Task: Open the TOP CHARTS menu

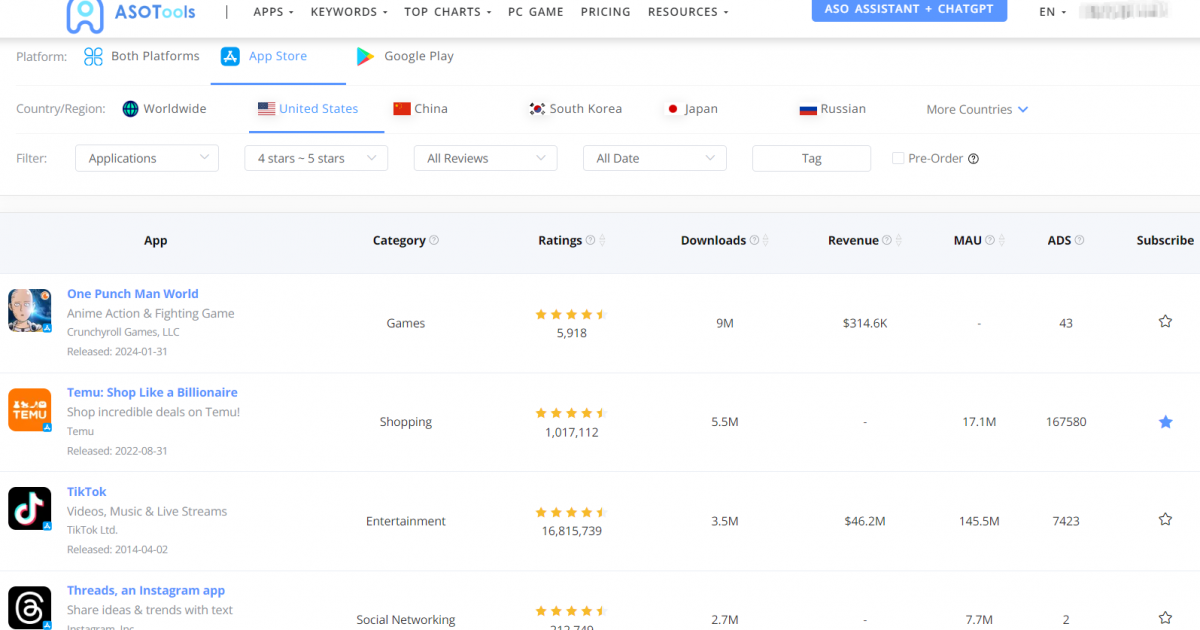Action: pos(447,12)
